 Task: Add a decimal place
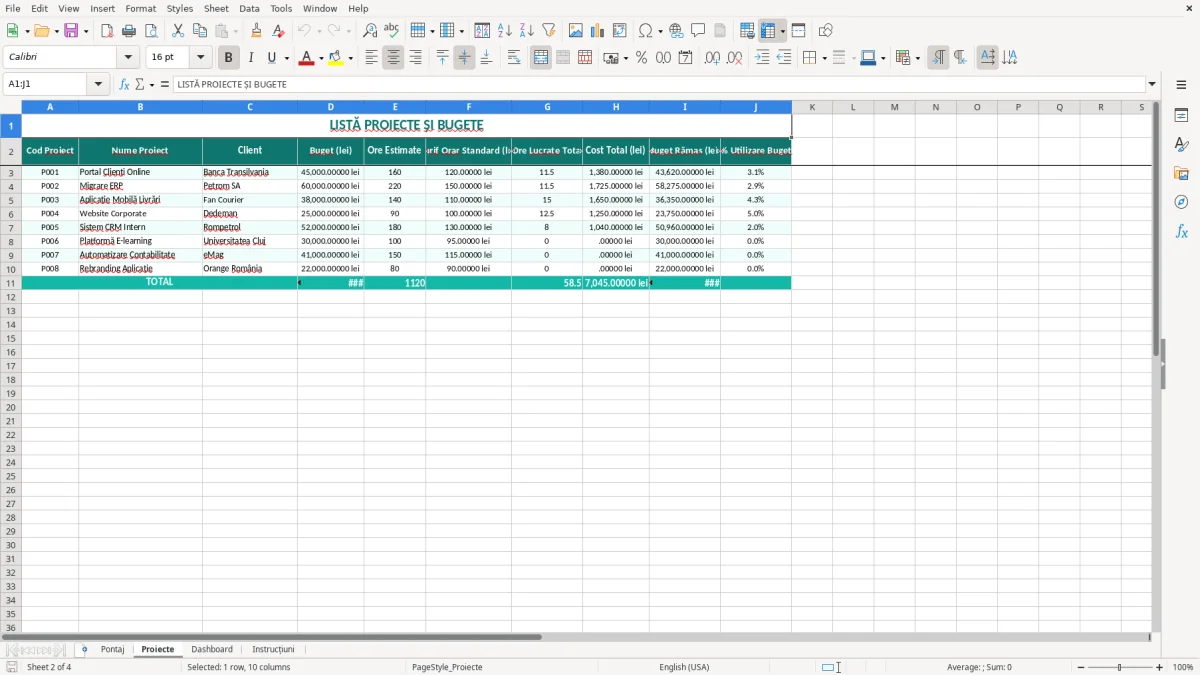(x=712, y=58)
